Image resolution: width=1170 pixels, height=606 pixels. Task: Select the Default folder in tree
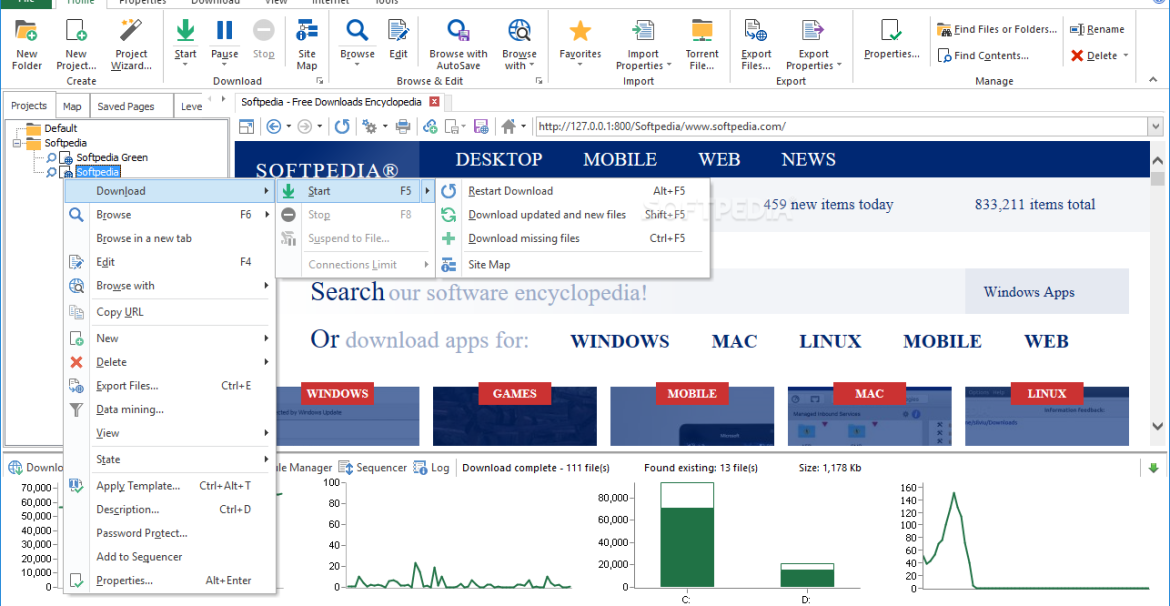click(x=60, y=128)
